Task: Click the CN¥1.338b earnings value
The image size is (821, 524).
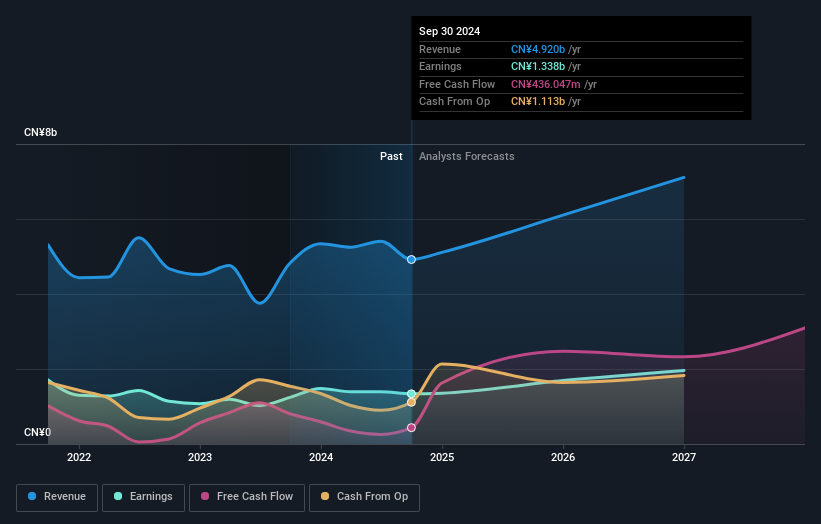Action: pyautogui.click(x=538, y=66)
